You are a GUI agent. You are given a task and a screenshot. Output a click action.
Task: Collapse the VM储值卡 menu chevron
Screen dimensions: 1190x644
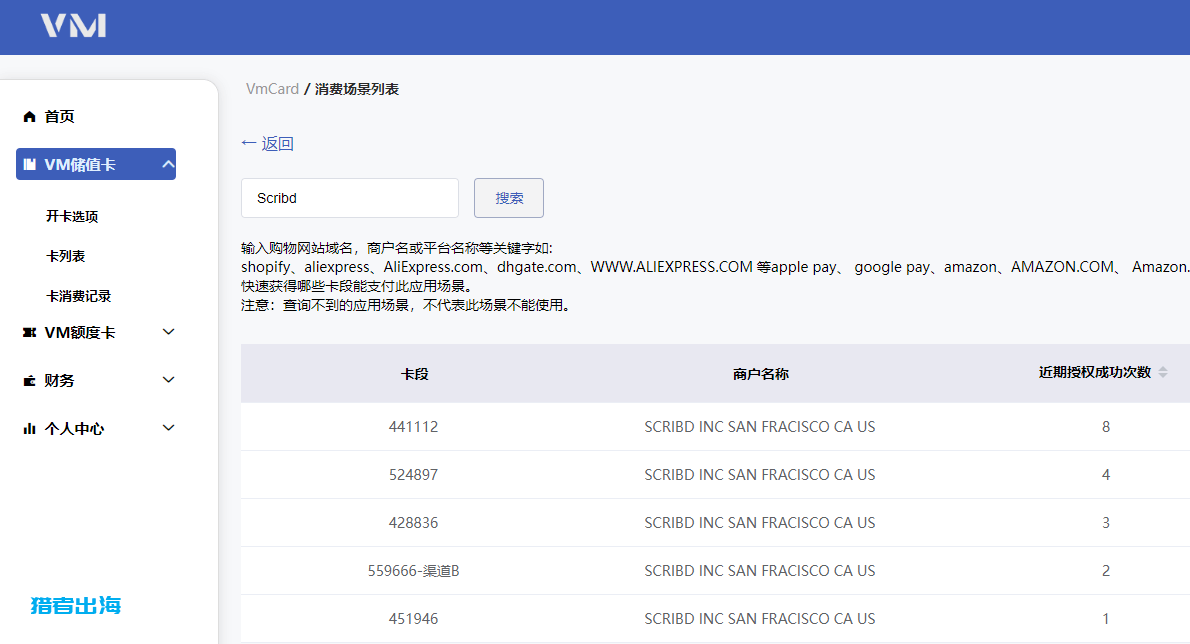(168, 164)
